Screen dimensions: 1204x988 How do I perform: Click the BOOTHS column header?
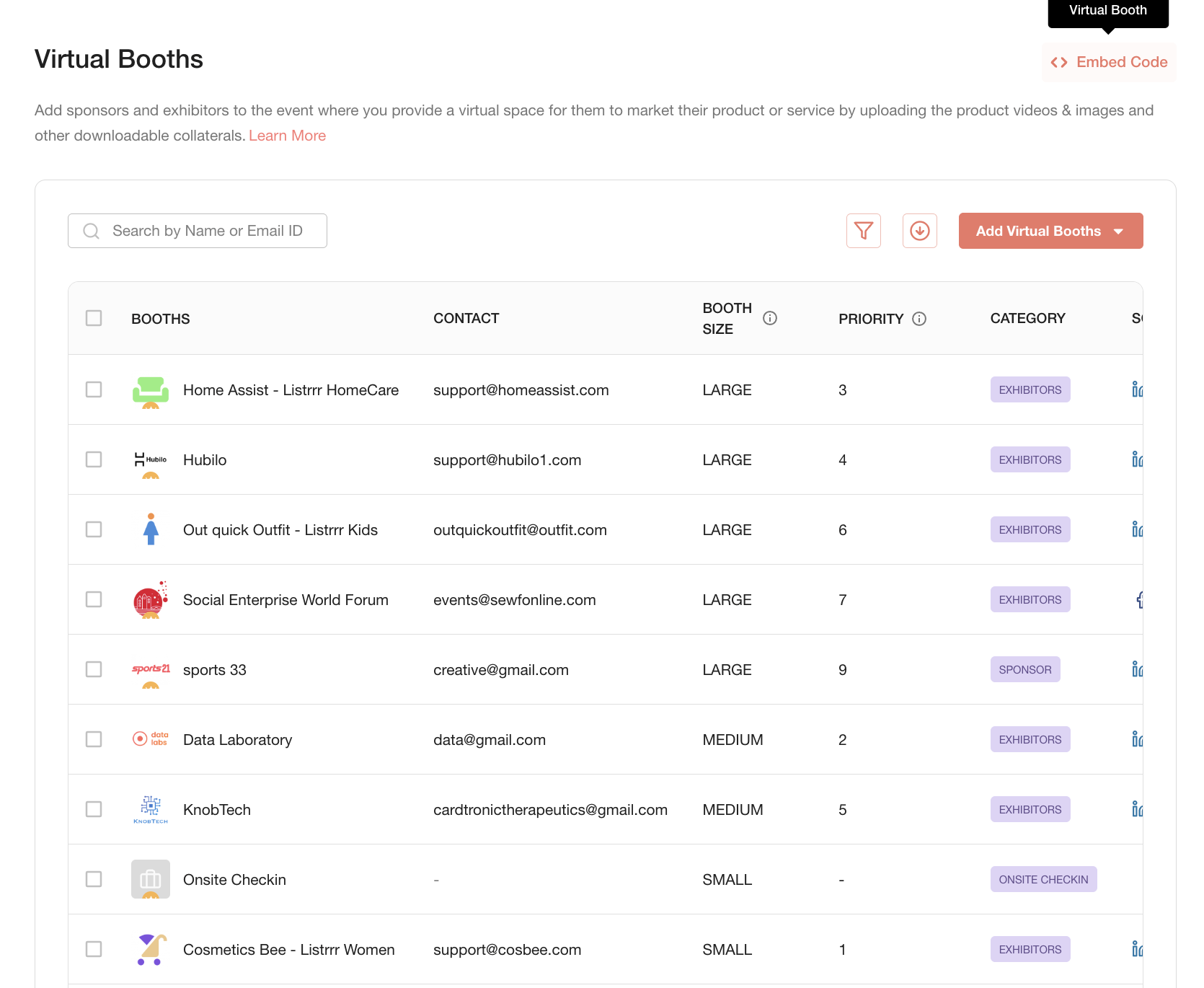tap(161, 319)
